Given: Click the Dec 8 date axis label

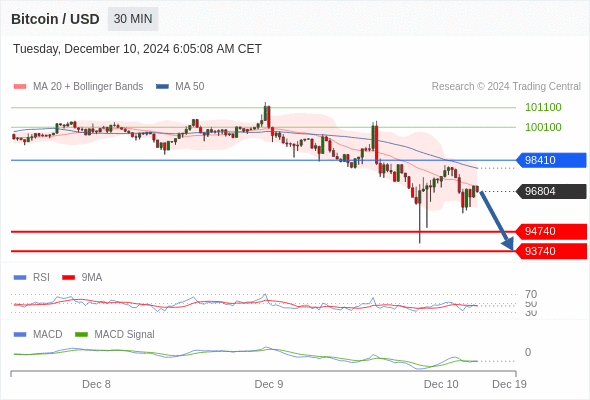Looking at the screenshot, I should click(x=96, y=385).
